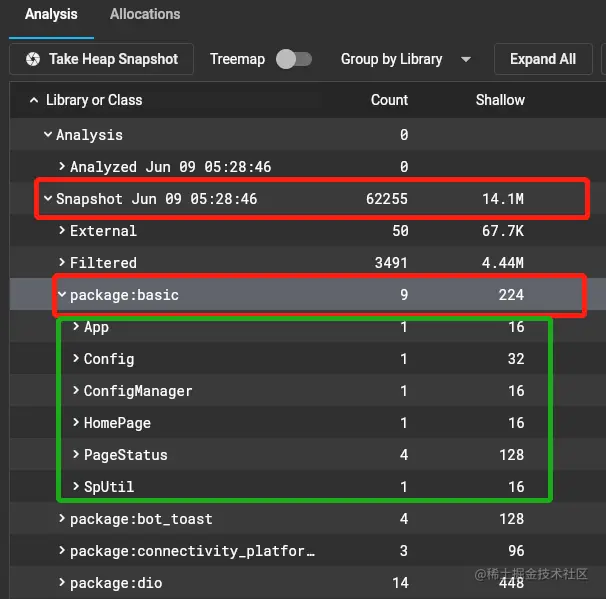Select the Filtered row label

103,263
